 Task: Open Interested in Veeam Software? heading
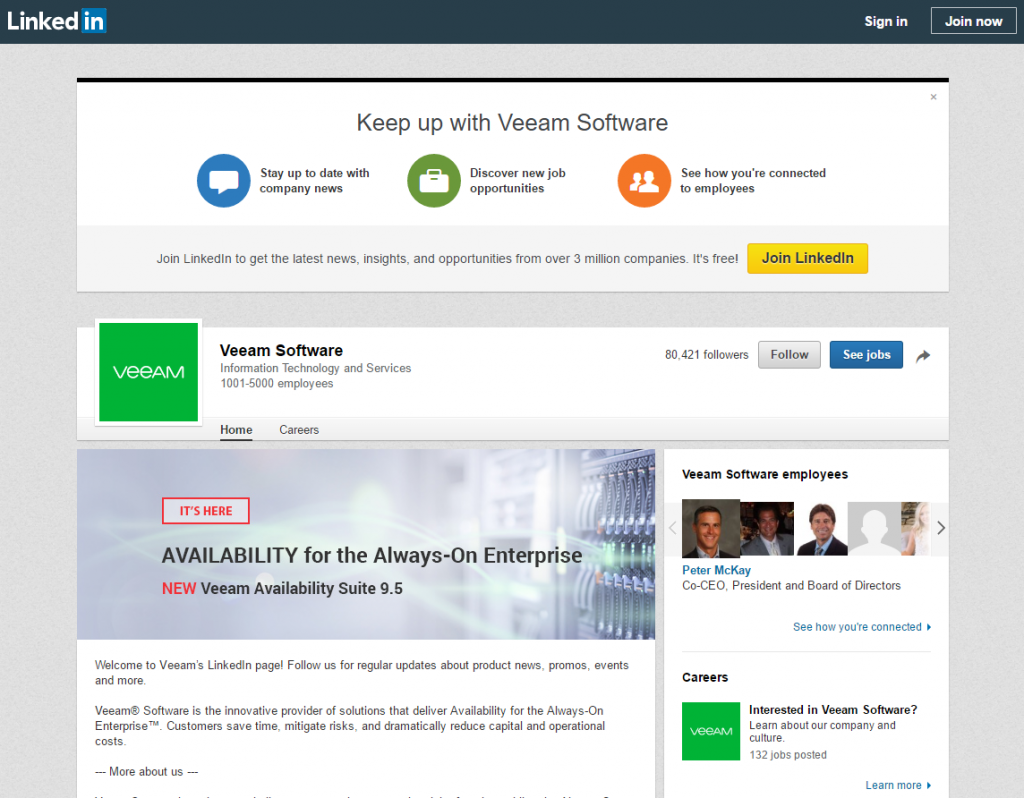coord(833,710)
